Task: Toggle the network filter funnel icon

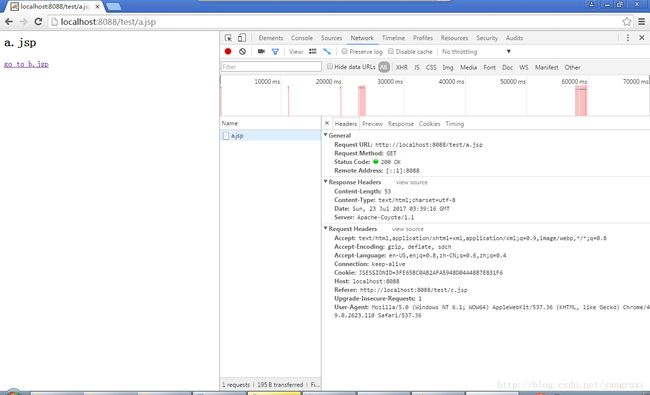Action: click(275, 52)
